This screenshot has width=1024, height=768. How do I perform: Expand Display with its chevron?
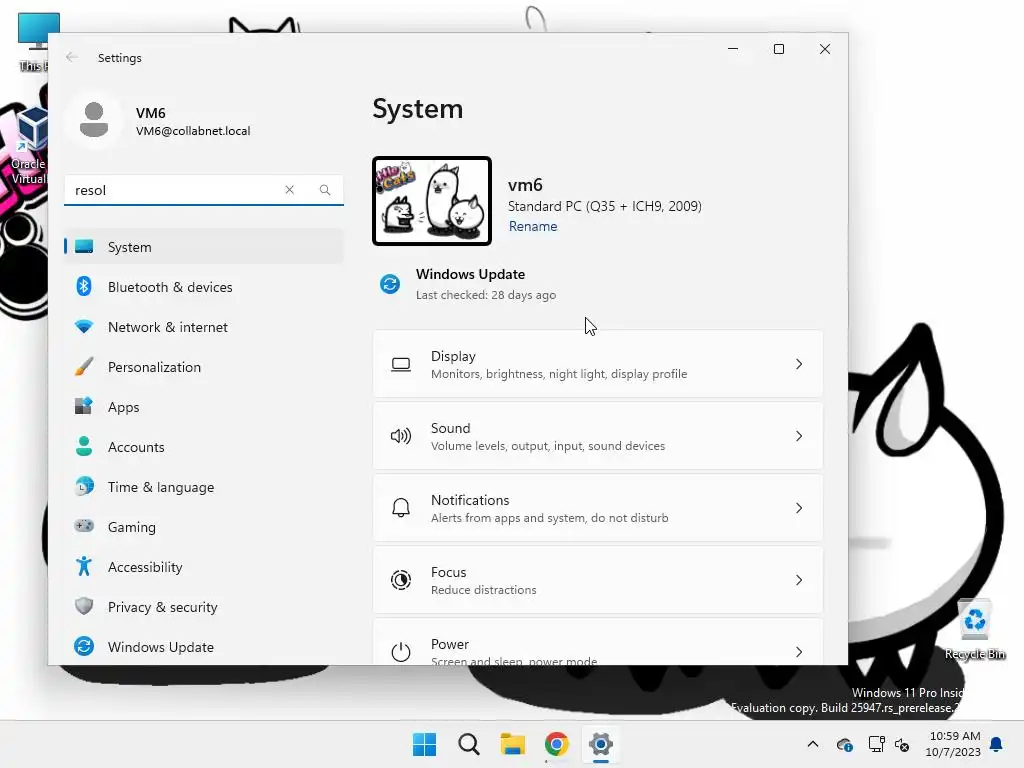click(x=799, y=364)
